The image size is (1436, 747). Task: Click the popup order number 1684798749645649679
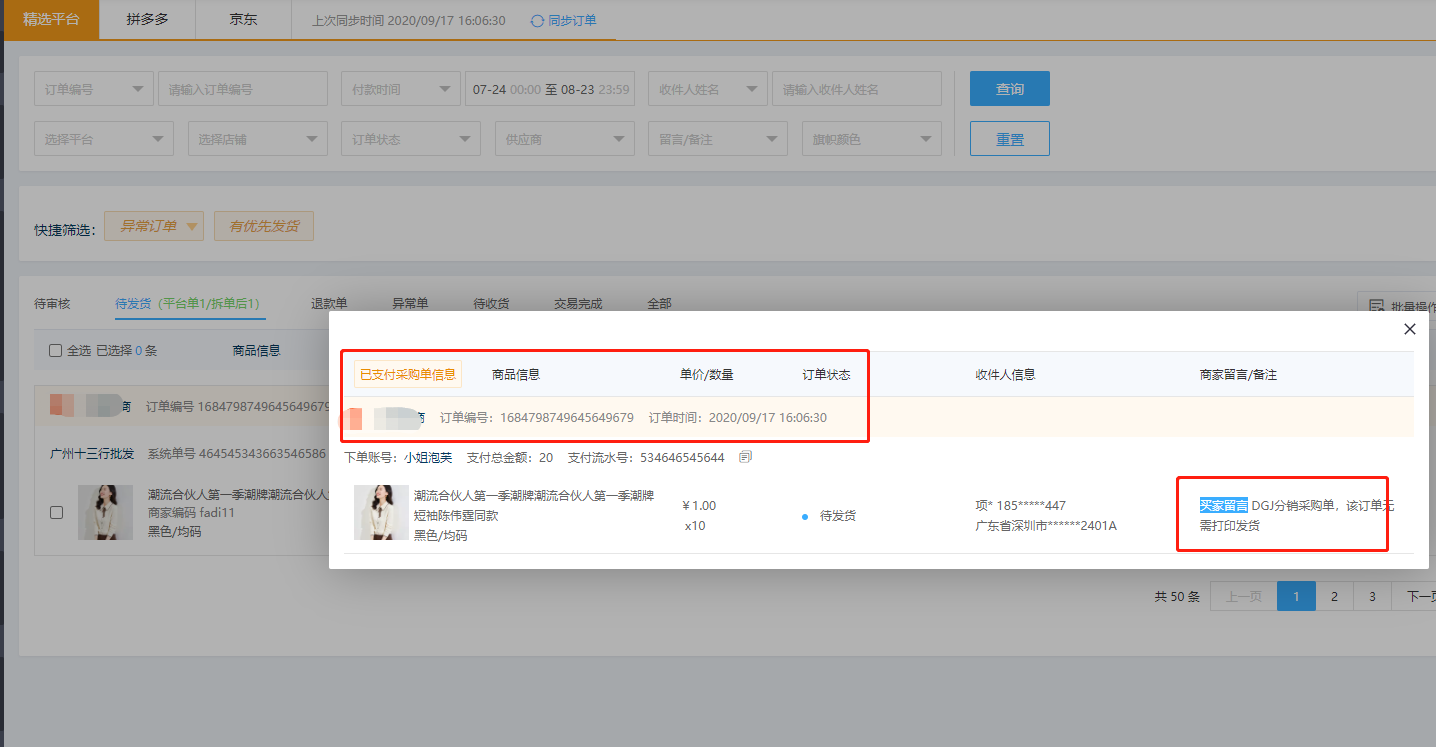(x=567, y=417)
